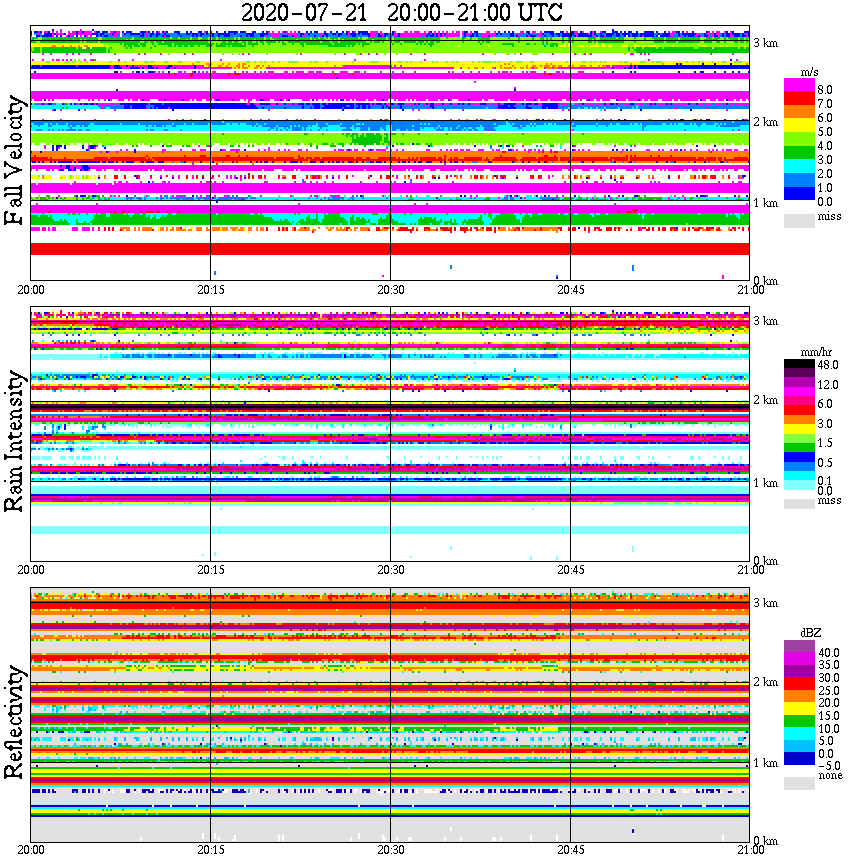Click the 3 km label beside Reflectivity

(x=766, y=603)
